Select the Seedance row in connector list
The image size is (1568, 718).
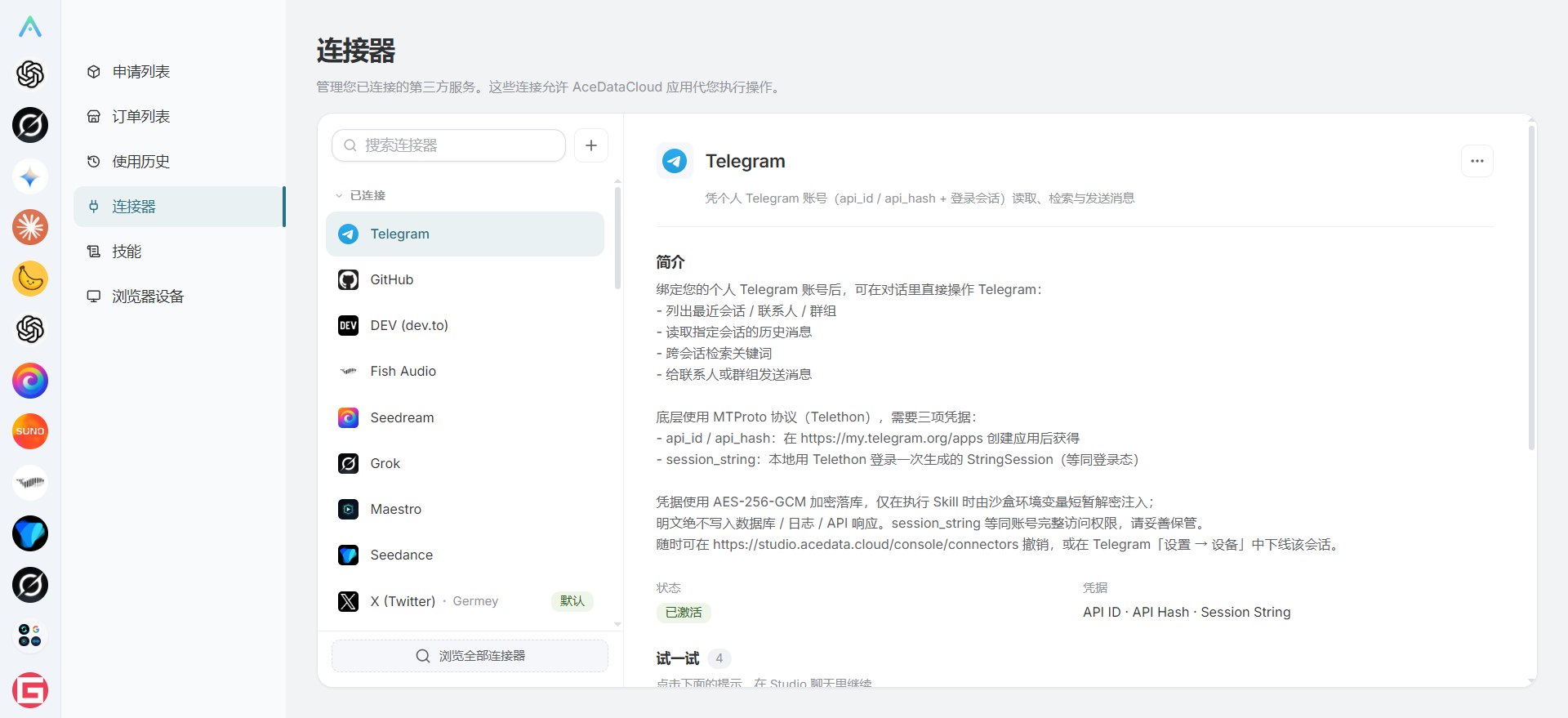[465, 555]
